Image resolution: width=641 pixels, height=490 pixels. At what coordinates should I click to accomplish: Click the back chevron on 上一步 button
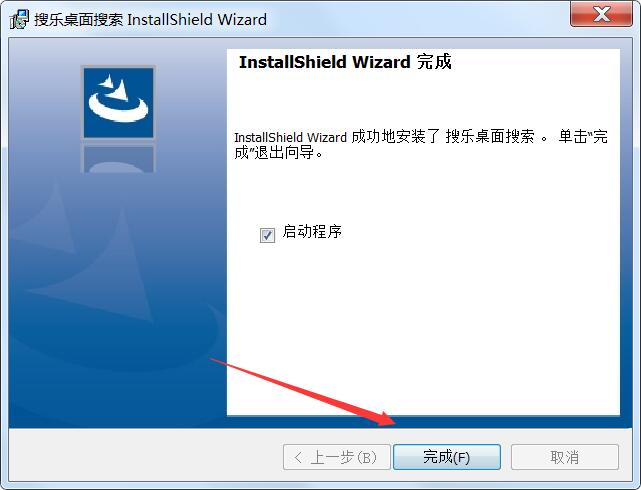[x=298, y=457]
